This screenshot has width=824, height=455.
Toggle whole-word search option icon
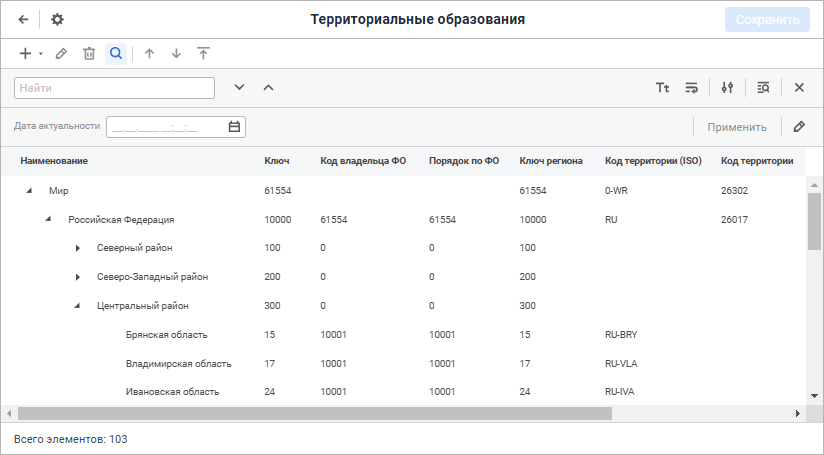click(x=691, y=88)
